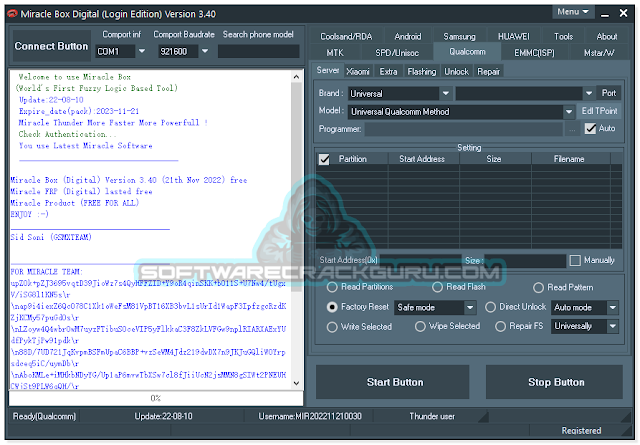Open the Menu dropdown in title bar

[573, 12]
